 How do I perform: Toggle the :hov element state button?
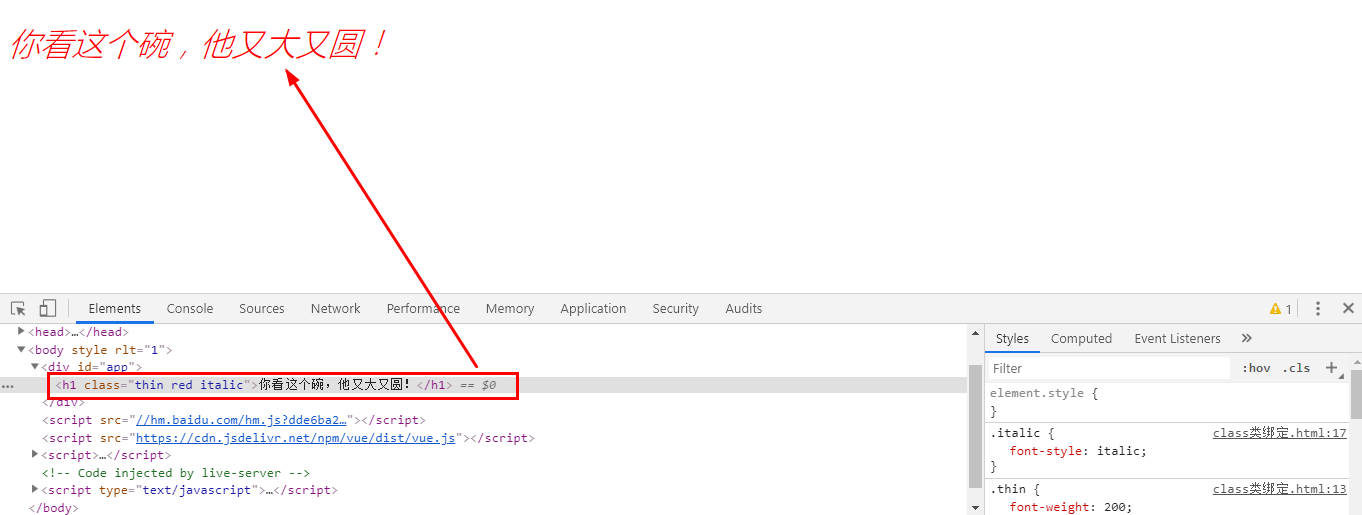(1256, 368)
